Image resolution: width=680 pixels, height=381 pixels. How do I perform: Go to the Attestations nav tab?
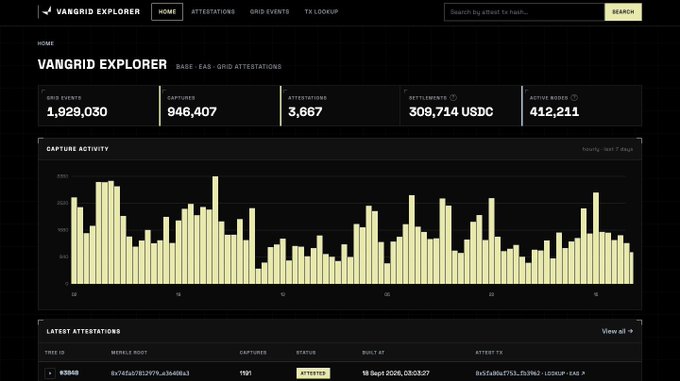click(213, 12)
